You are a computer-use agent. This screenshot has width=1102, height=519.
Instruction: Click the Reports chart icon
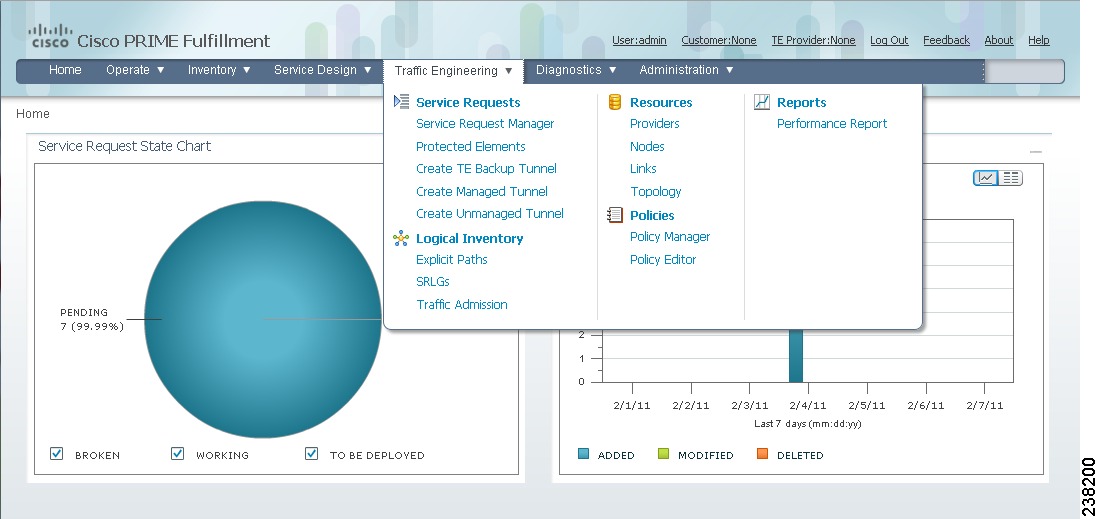click(762, 103)
